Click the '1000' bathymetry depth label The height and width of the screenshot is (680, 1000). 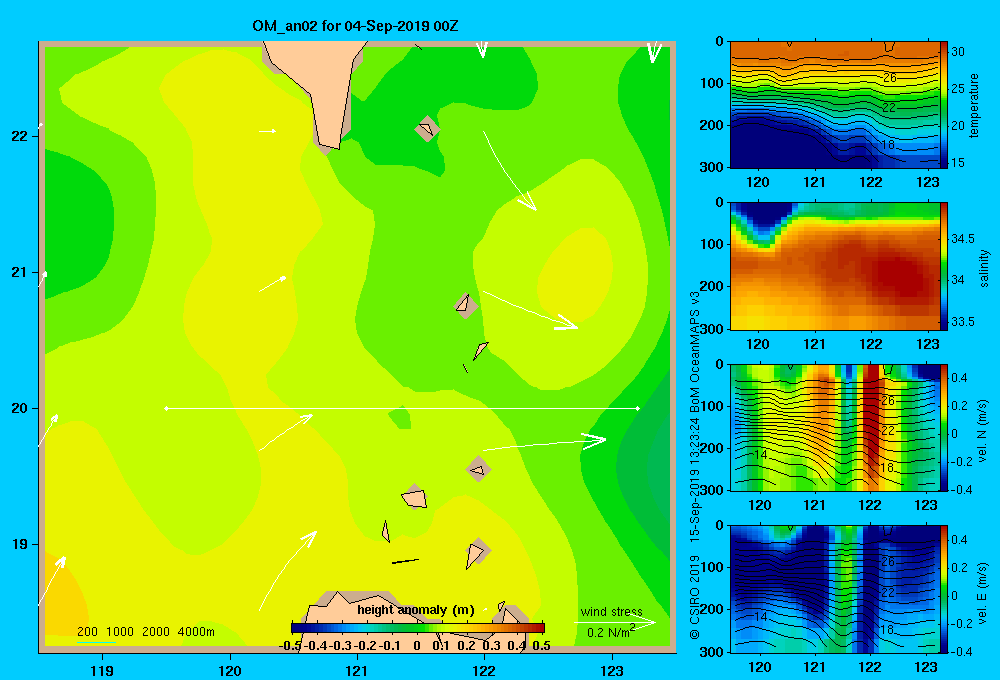click(x=120, y=632)
